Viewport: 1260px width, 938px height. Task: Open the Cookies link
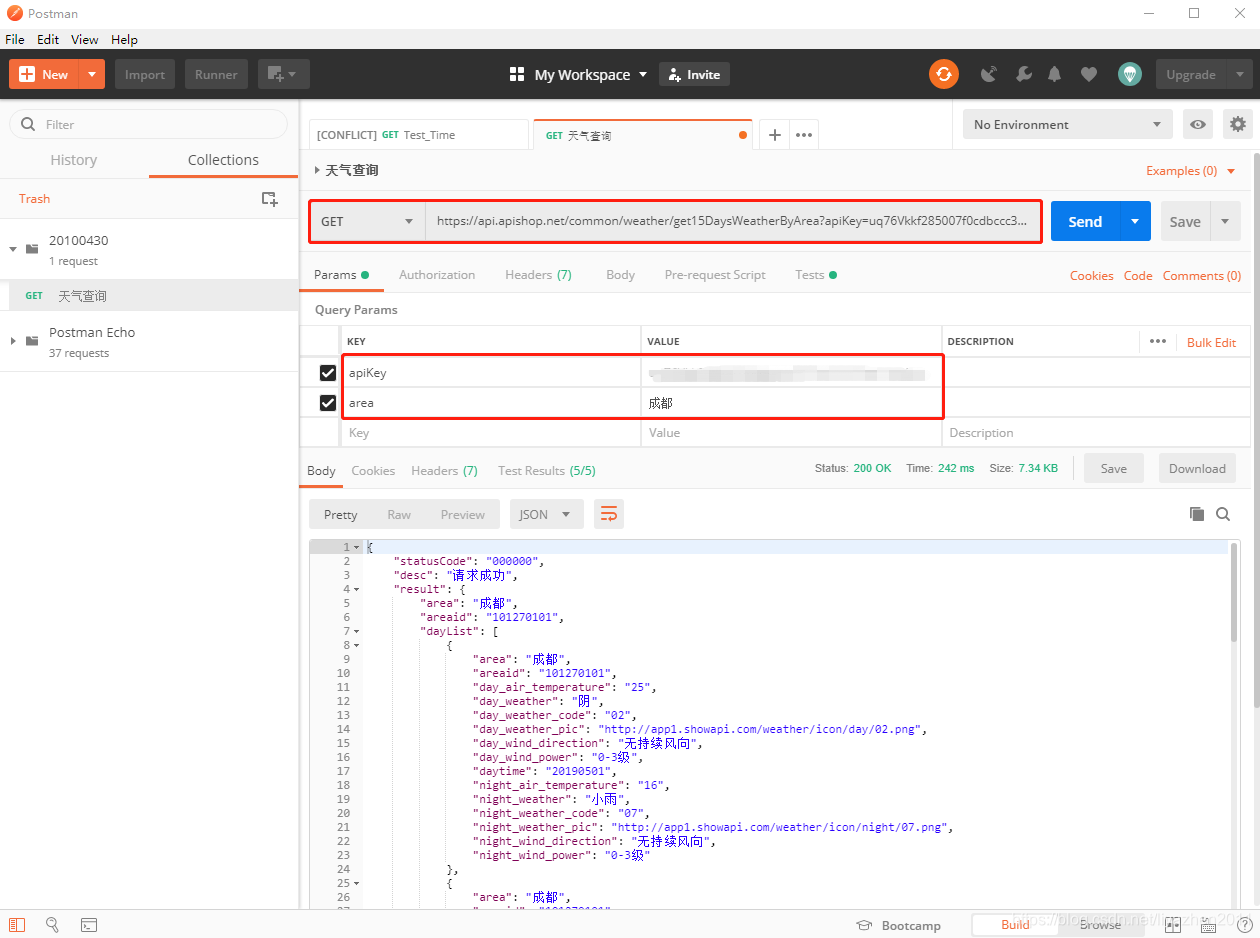pos(1091,275)
